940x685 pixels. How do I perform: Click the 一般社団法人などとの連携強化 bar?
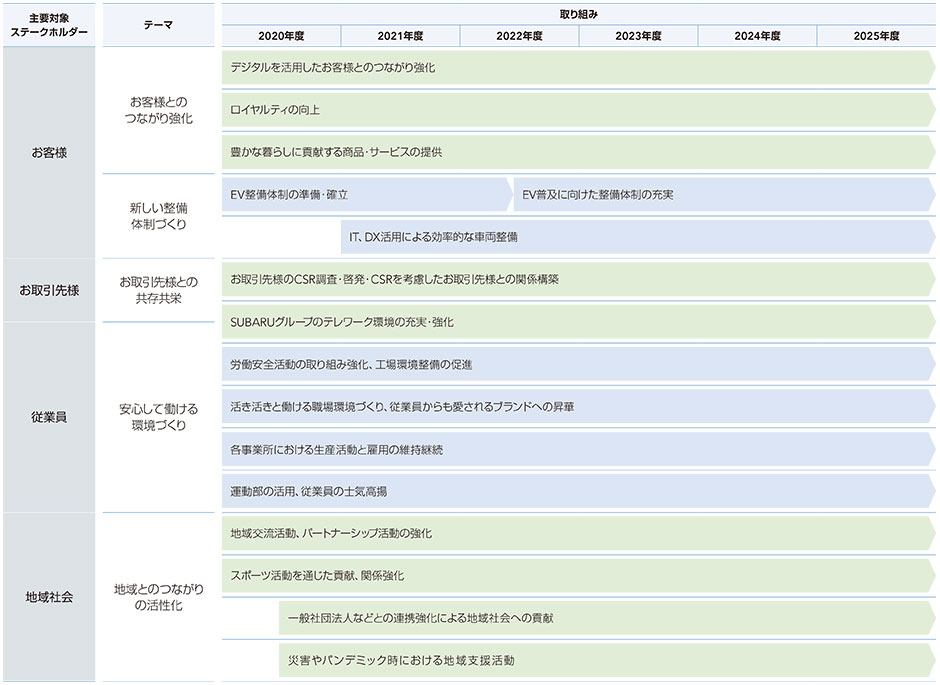(607, 618)
